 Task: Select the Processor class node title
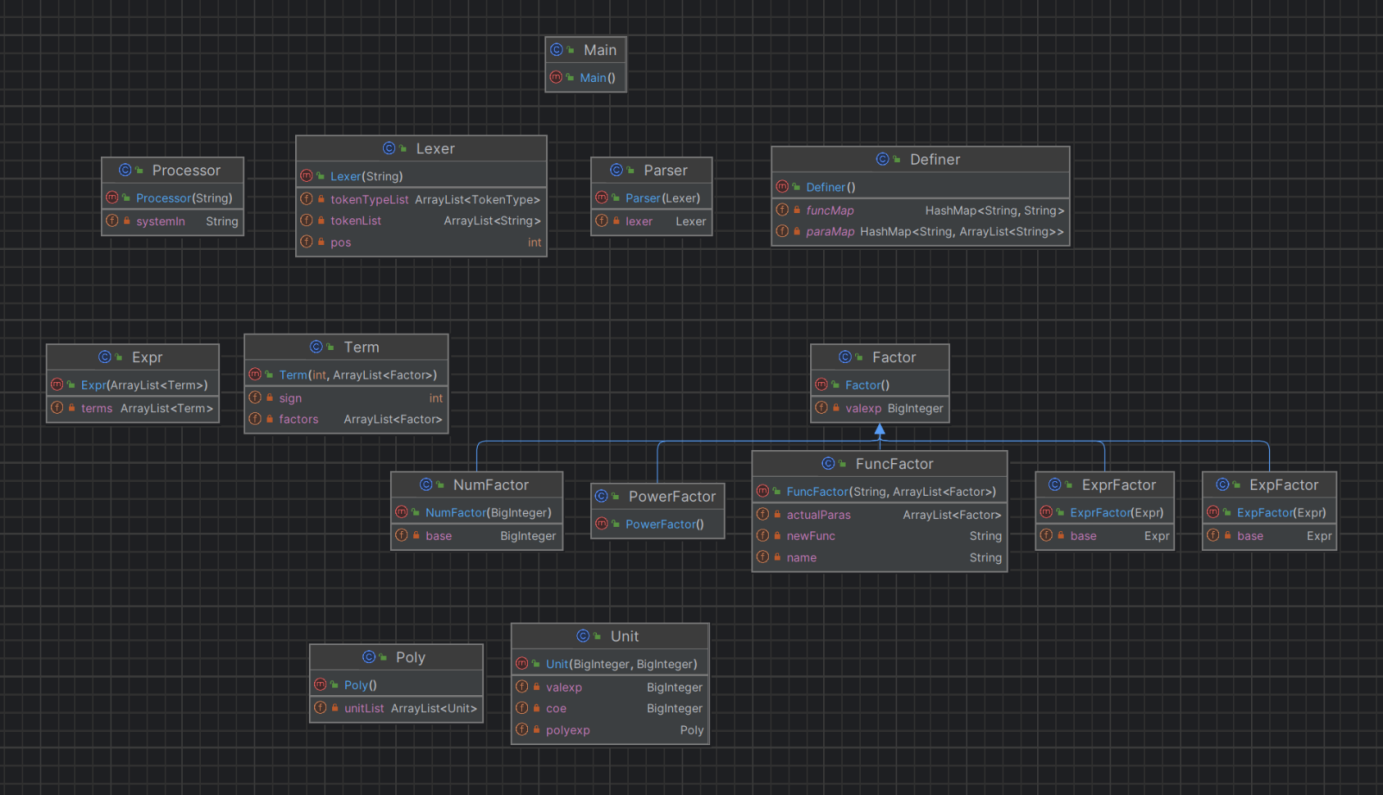[x=186, y=171]
